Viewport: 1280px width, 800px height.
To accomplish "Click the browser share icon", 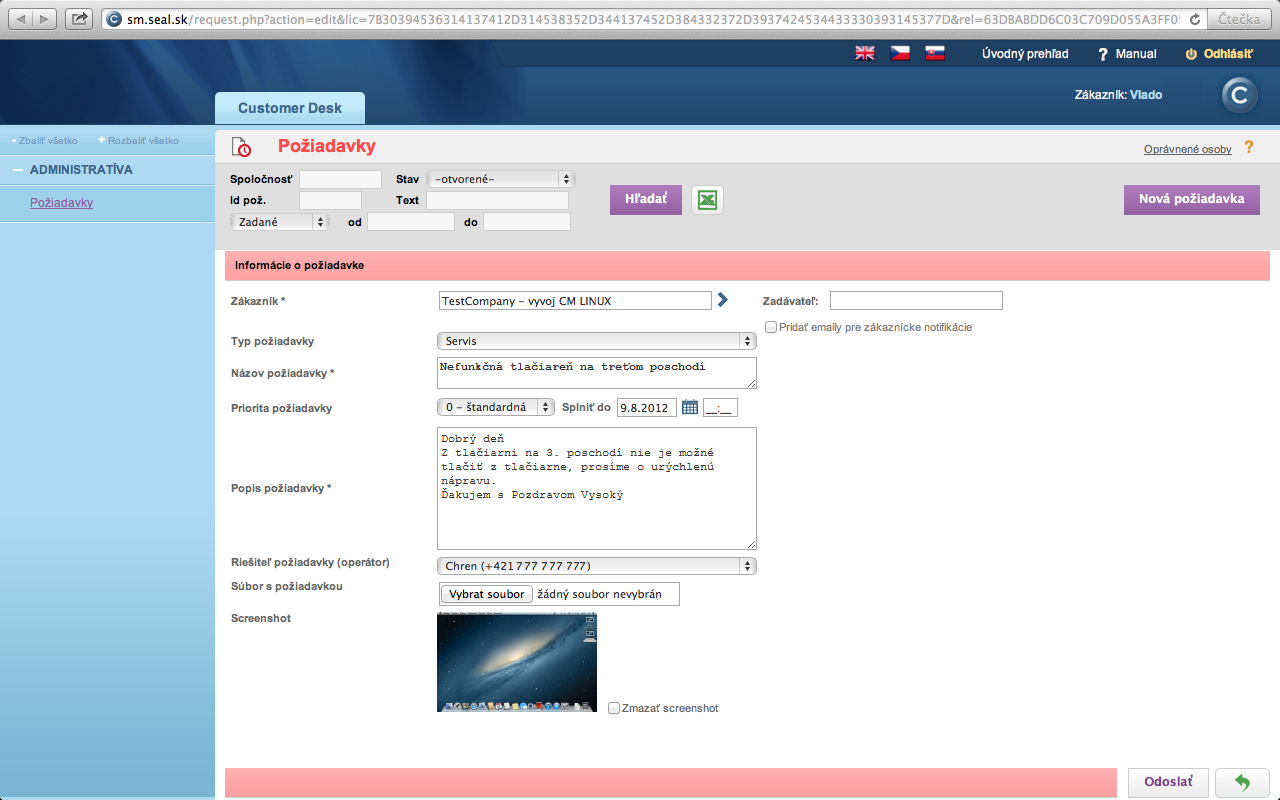I will 81,18.
